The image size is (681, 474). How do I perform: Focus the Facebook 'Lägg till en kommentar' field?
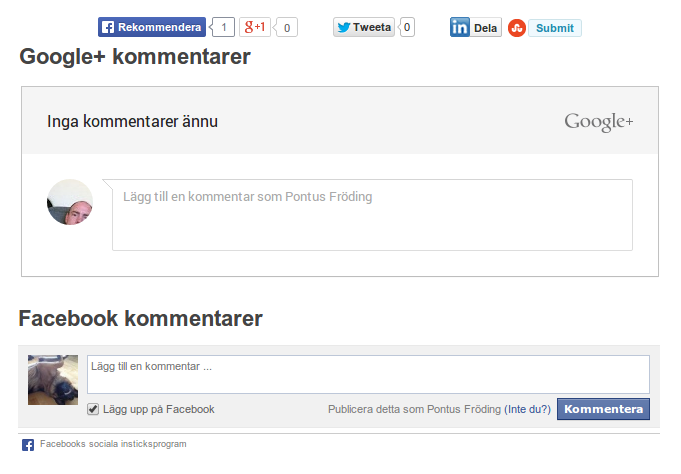368,375
